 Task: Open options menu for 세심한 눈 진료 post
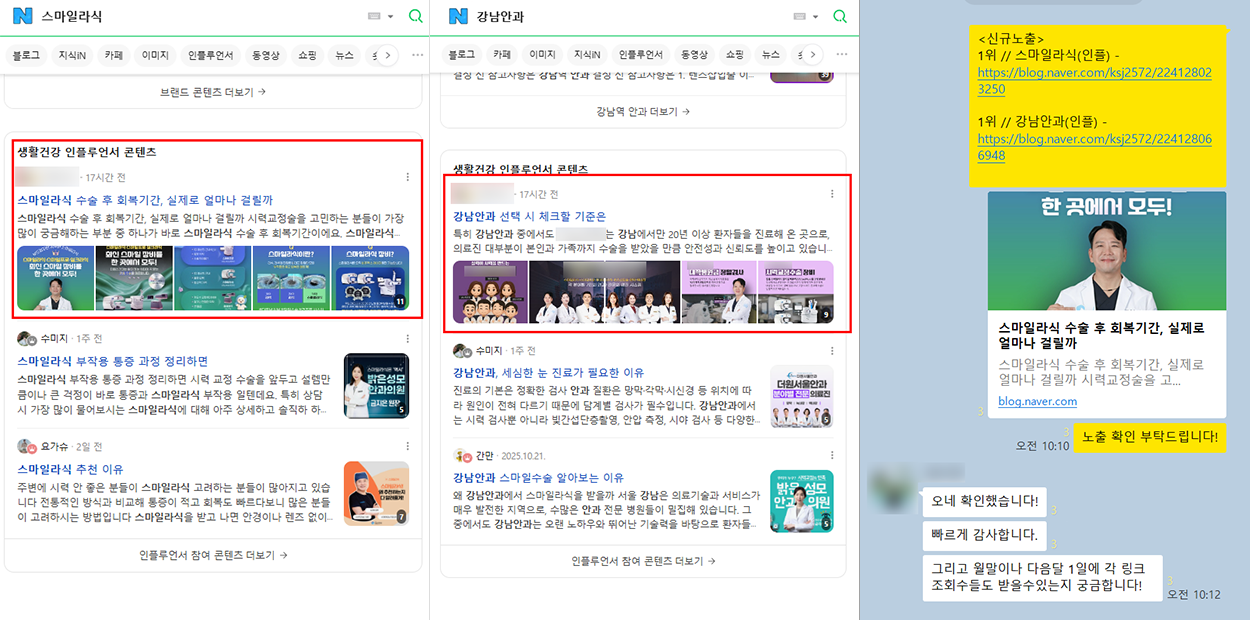click(832, 351)
